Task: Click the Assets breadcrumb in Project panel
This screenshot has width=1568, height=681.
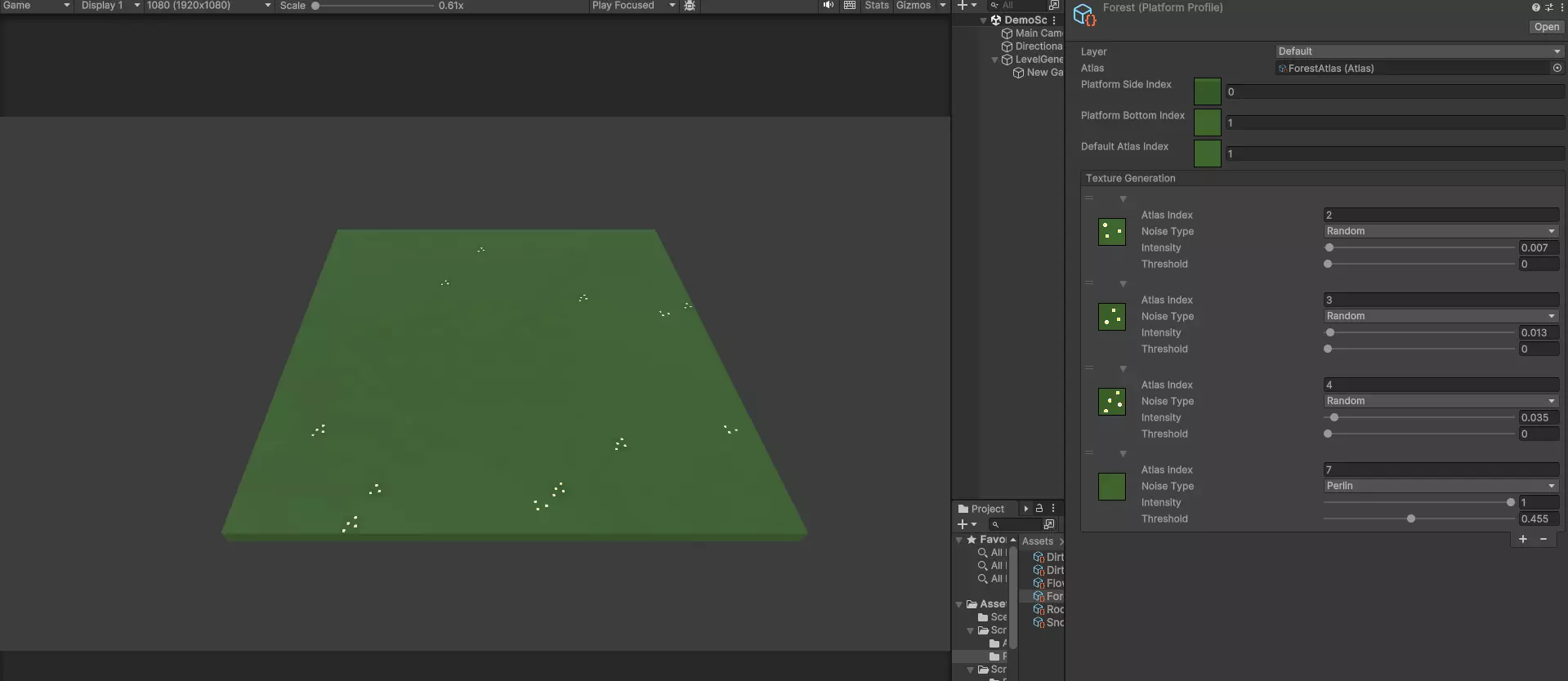Action: coord(1038,541)
